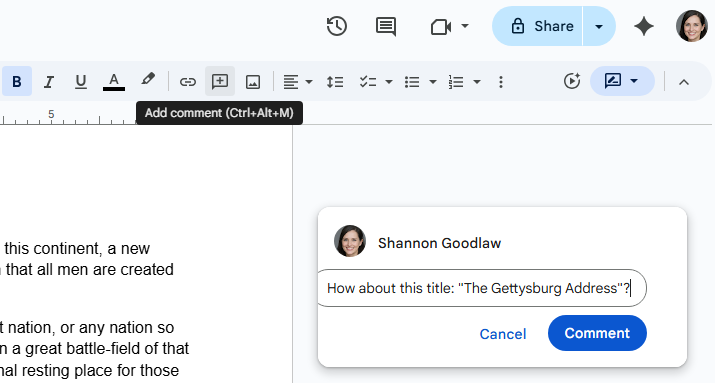Open line and paragraph spacing
The image size is (715, 383).
[335, 82]
